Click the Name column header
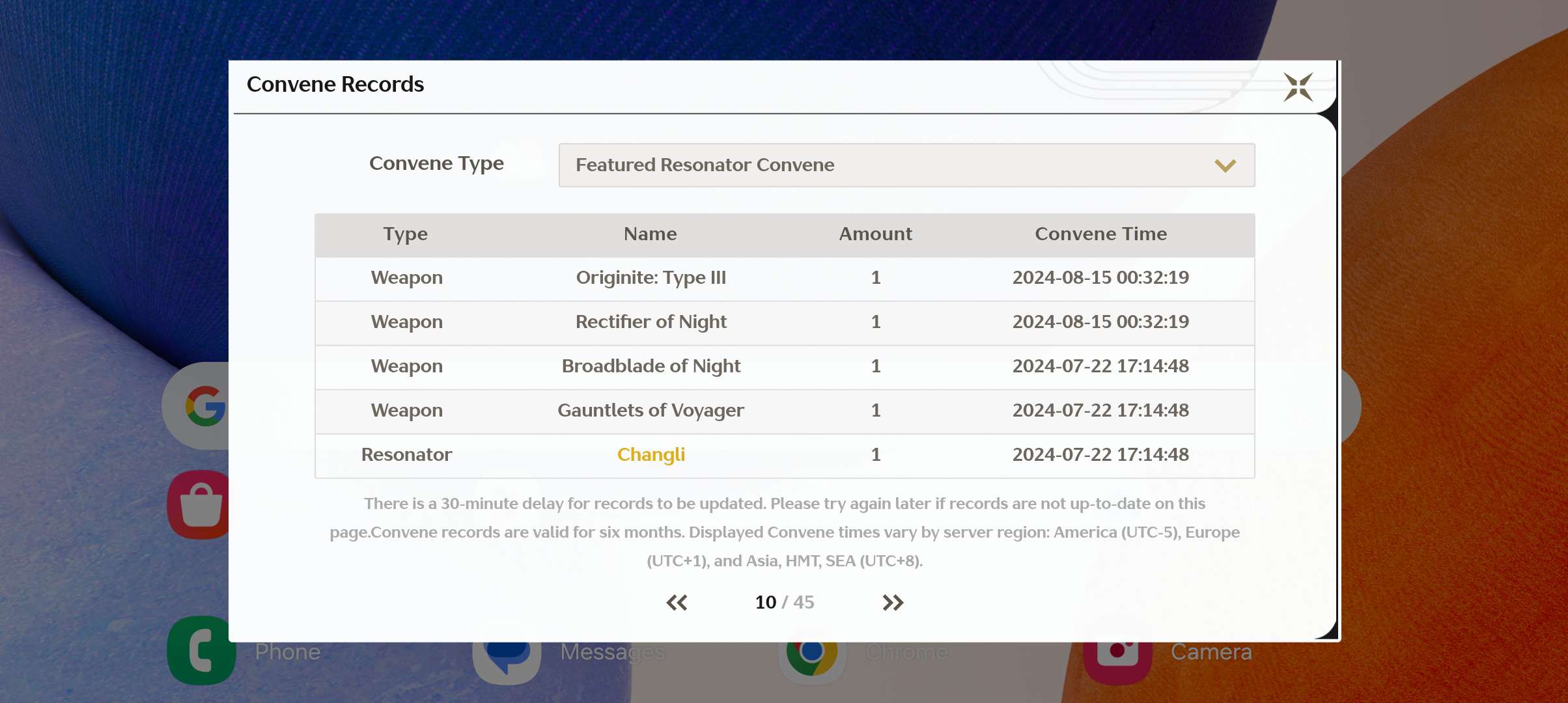The image size is (1568, 703). pos(650,234)
